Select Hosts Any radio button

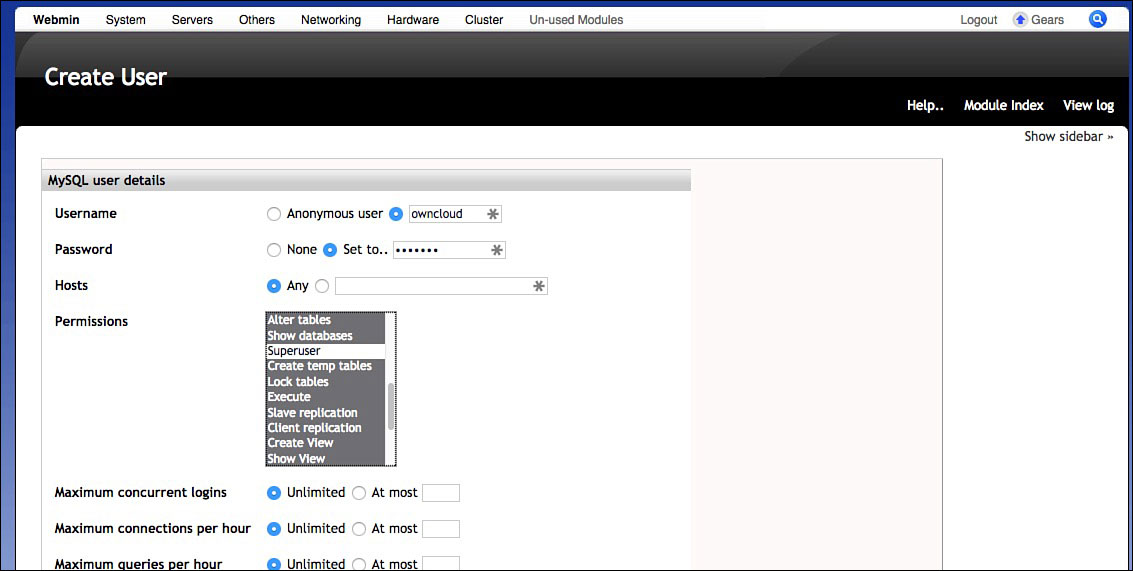(x=274, y=286)
